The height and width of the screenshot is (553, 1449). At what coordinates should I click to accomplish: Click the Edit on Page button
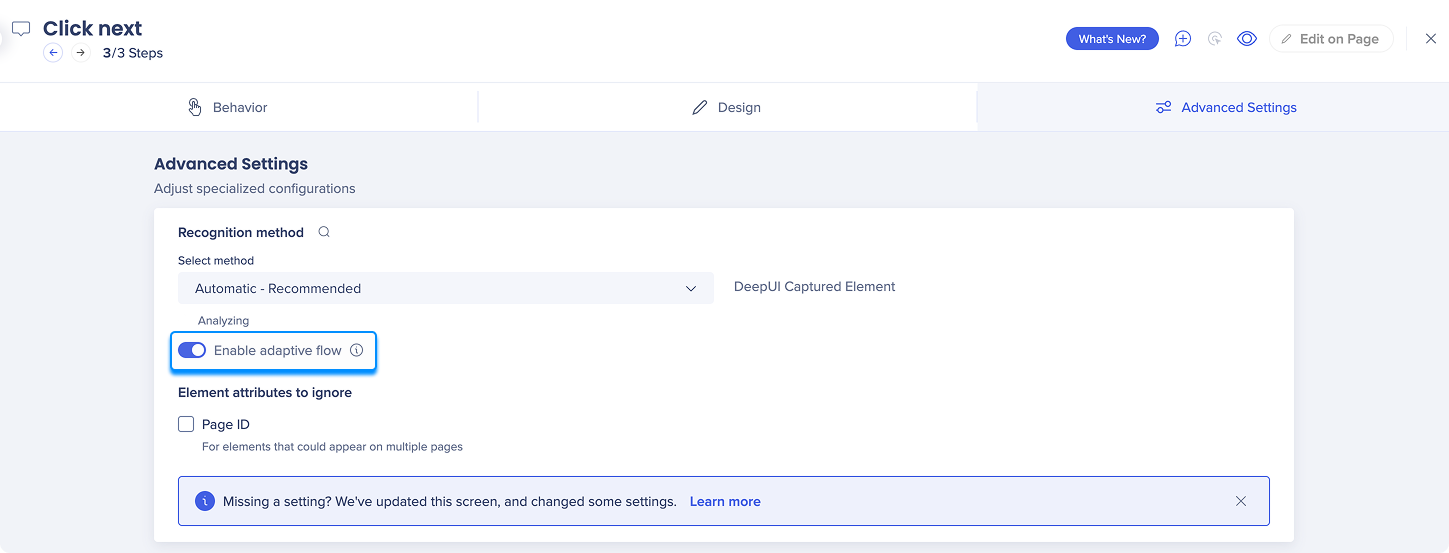[1331, 39]
